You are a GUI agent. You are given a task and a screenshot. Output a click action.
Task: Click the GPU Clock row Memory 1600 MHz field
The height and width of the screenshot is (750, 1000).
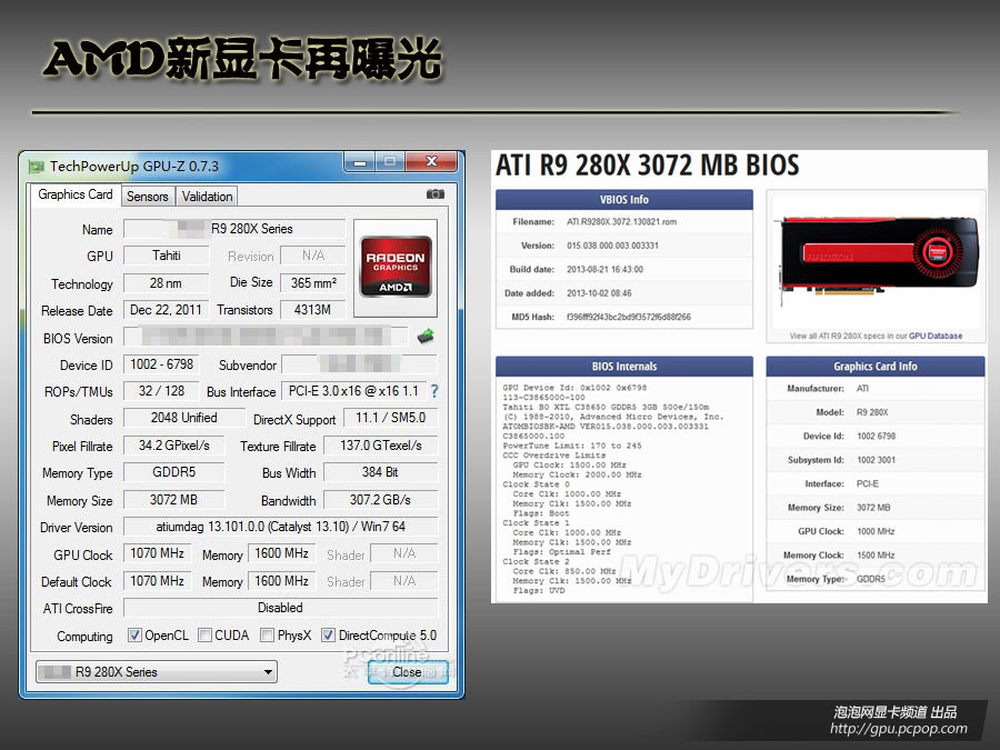coord(281,553)
